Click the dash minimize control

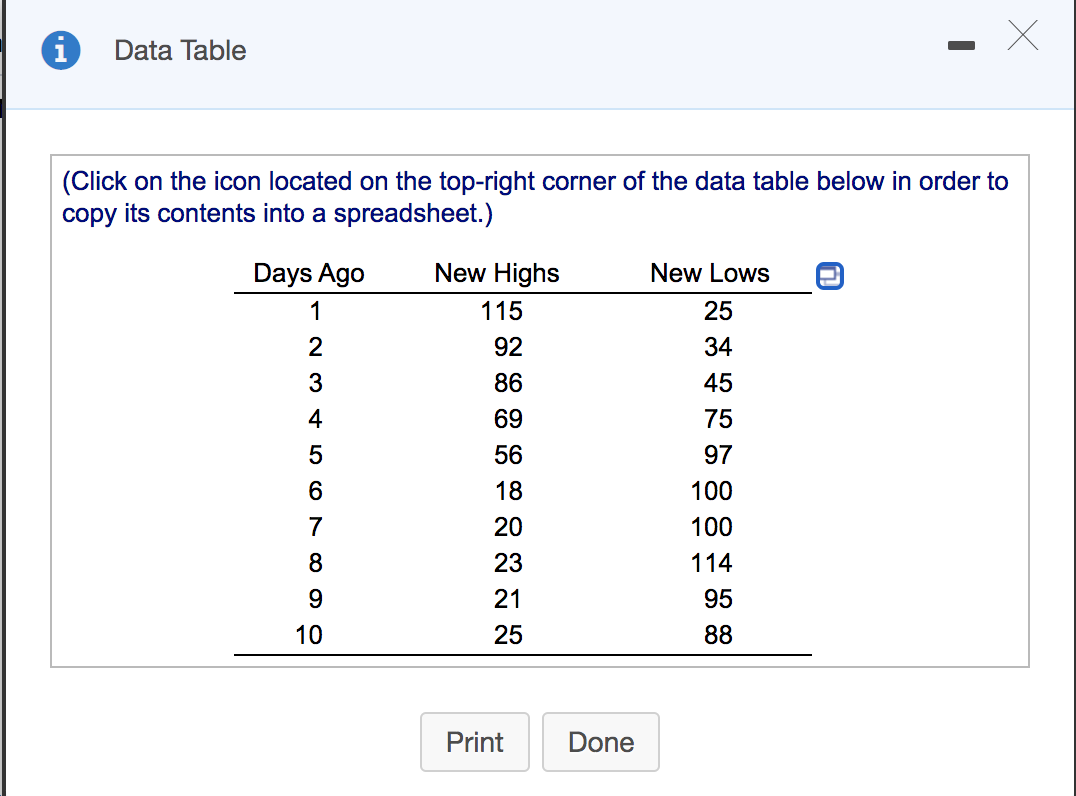click(961, 44)
